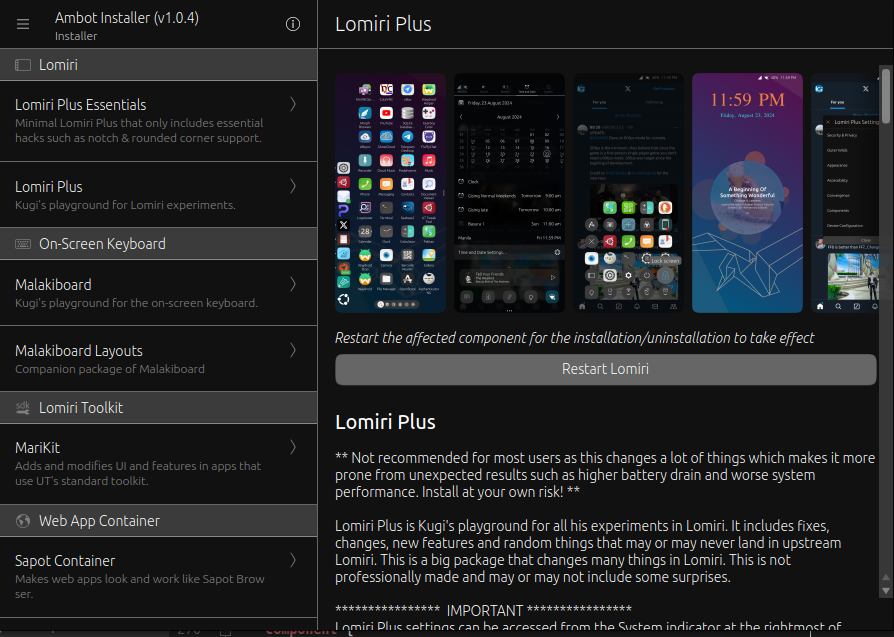
Task: Open the Malakiboard entry
Action: pos(159,293)
